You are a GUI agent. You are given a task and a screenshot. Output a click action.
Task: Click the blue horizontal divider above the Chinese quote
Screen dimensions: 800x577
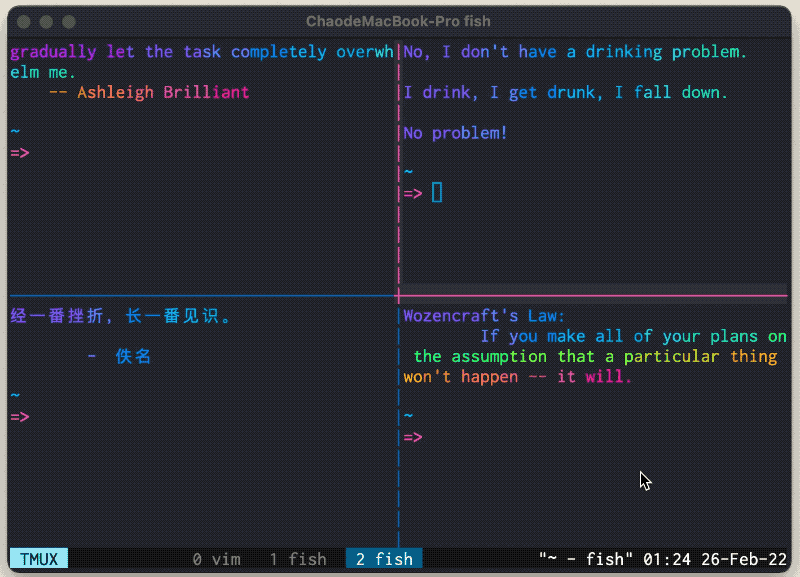(x=200, y=296)
